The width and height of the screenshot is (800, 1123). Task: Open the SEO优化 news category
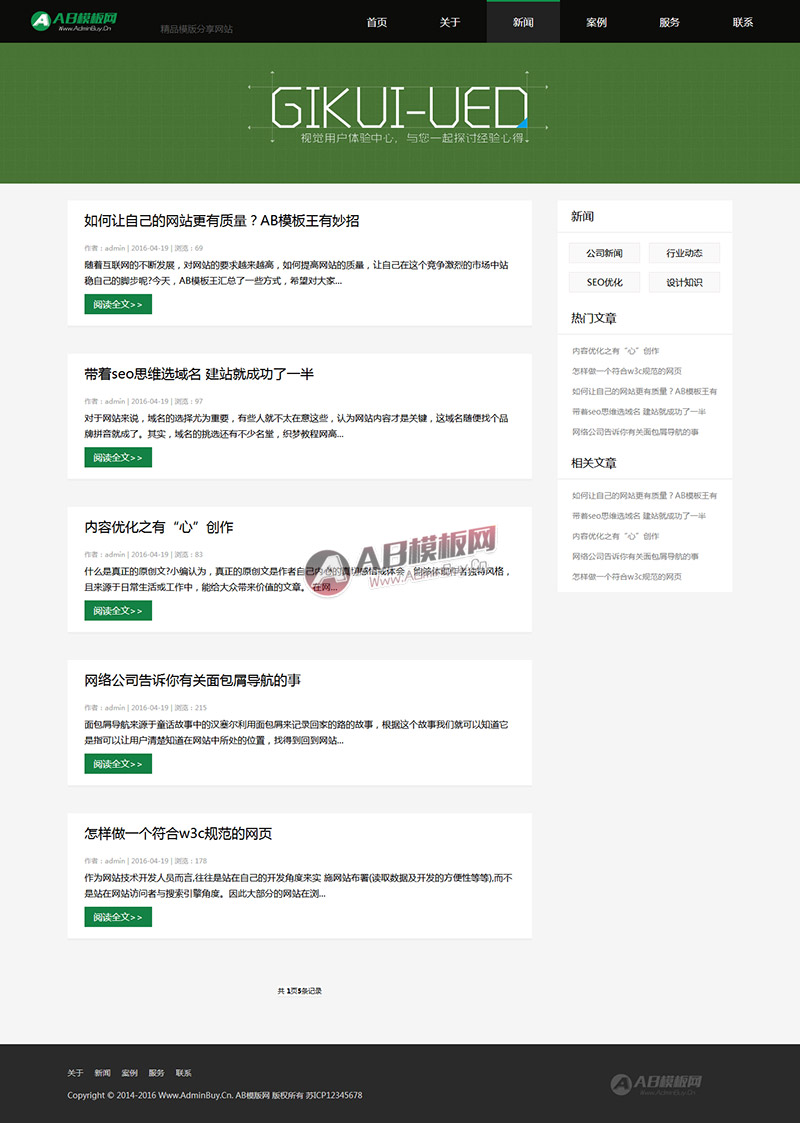[604, 282]
